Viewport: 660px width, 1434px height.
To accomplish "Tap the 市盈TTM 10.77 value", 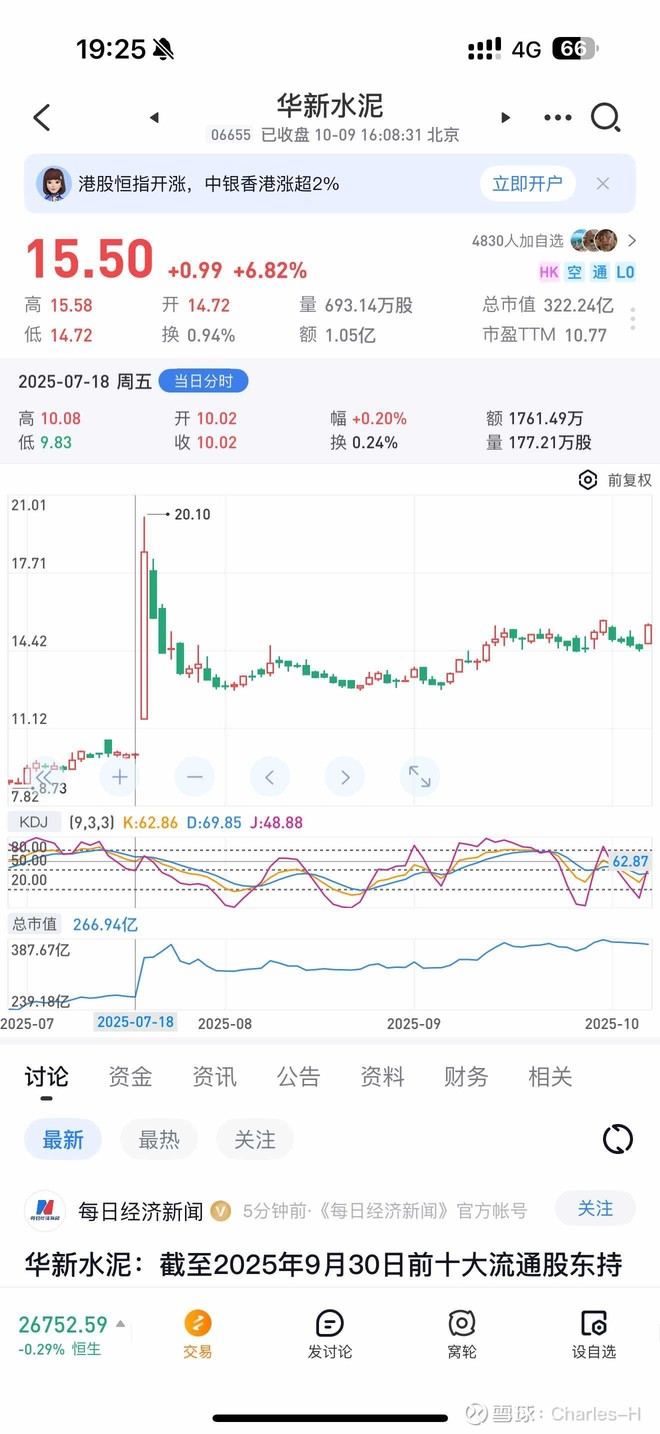I will coord(585,335).
